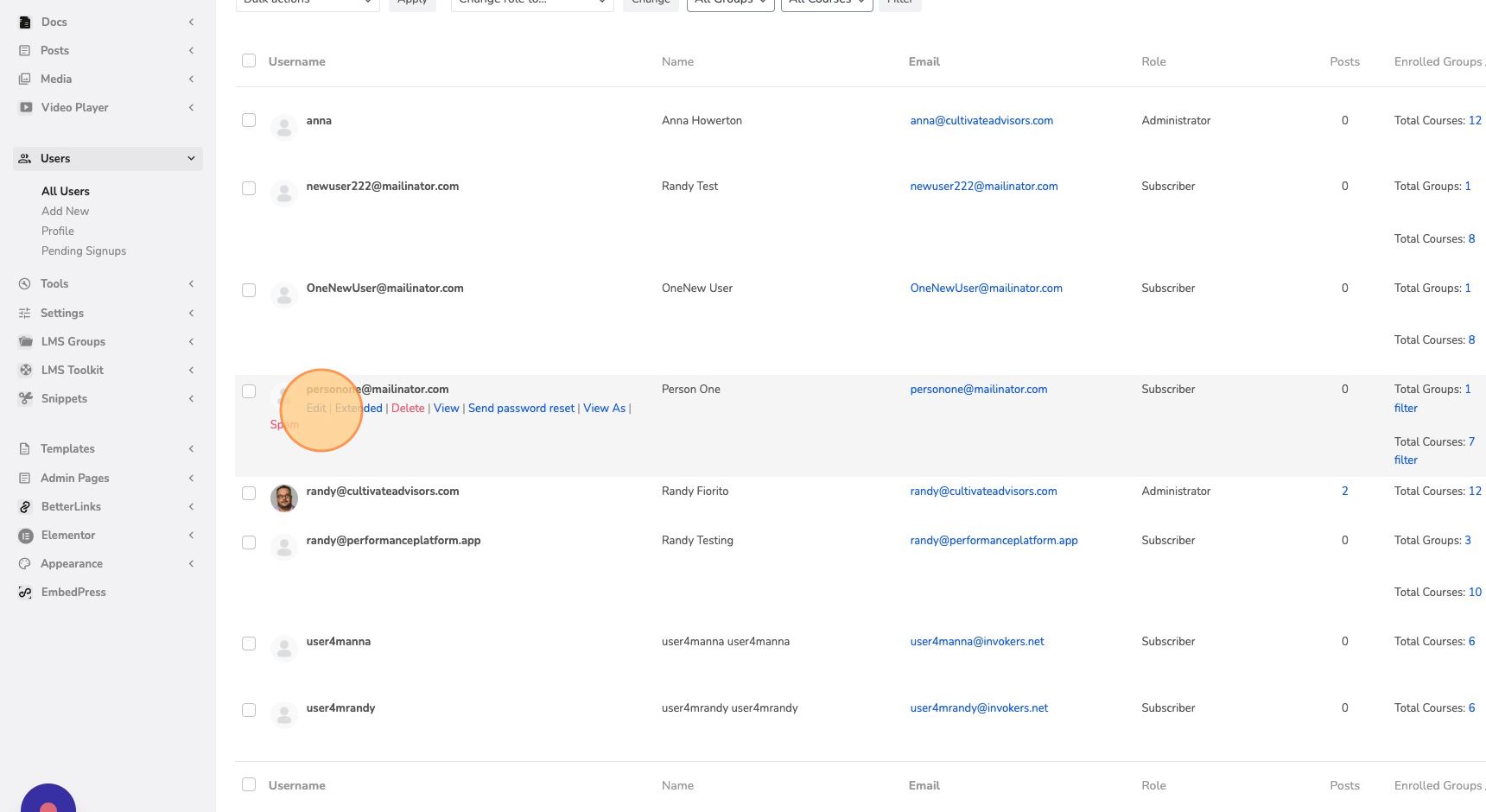Click the Templates sidebar icon

[25, 449]
